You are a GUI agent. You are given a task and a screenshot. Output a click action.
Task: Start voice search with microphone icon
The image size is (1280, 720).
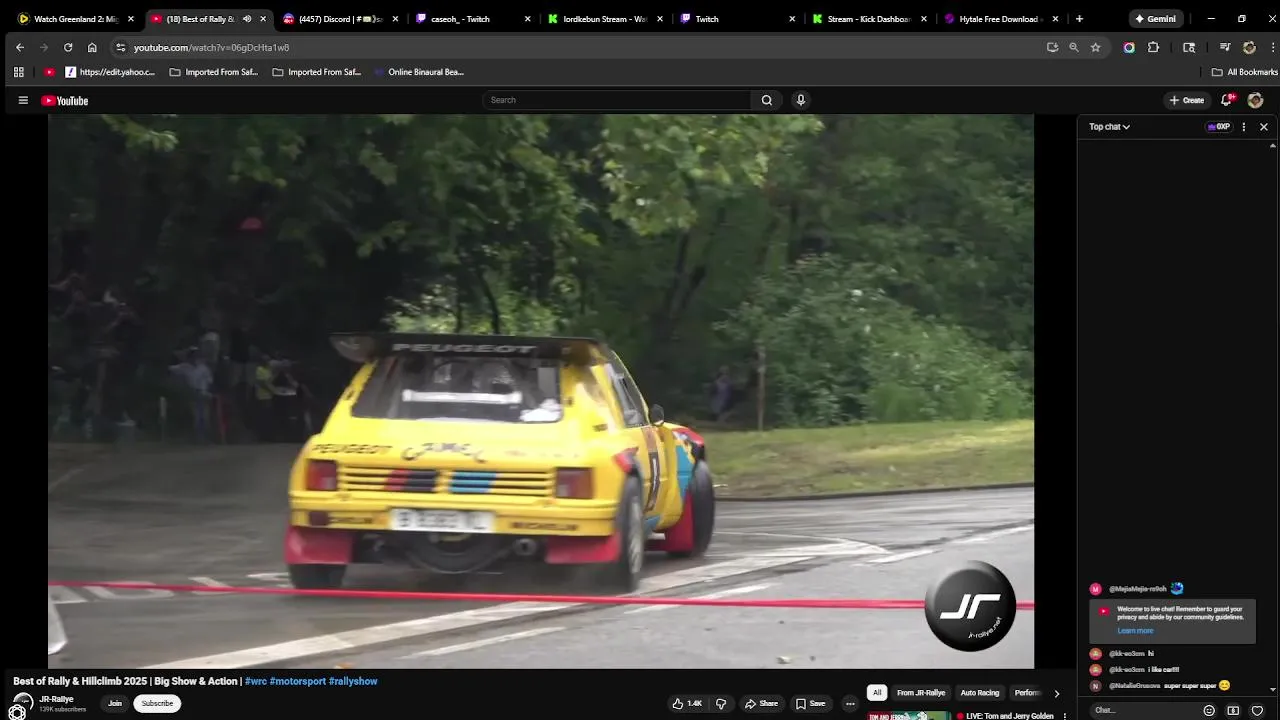tap(800, 100)
